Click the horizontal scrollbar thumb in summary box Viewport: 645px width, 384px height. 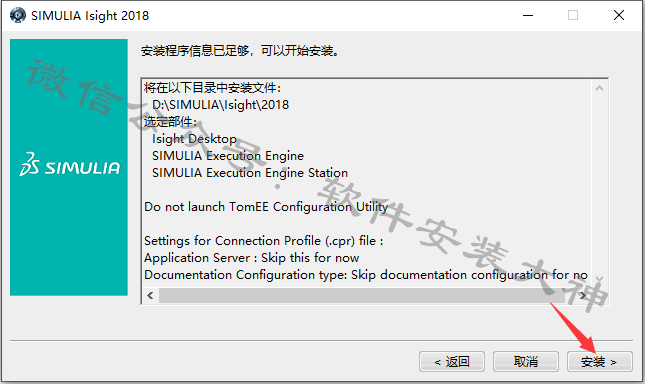tap(356, 296)
